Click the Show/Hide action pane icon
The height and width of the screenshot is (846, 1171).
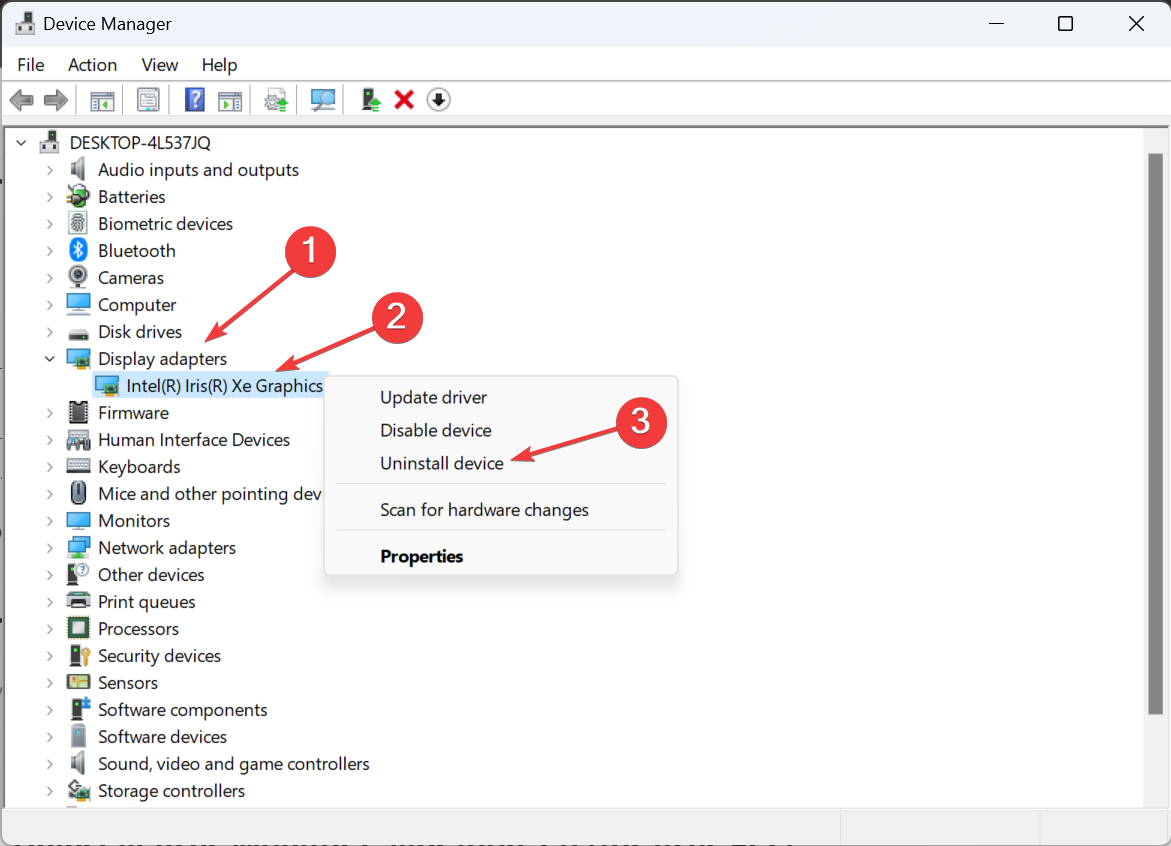(x=230, y=100)
